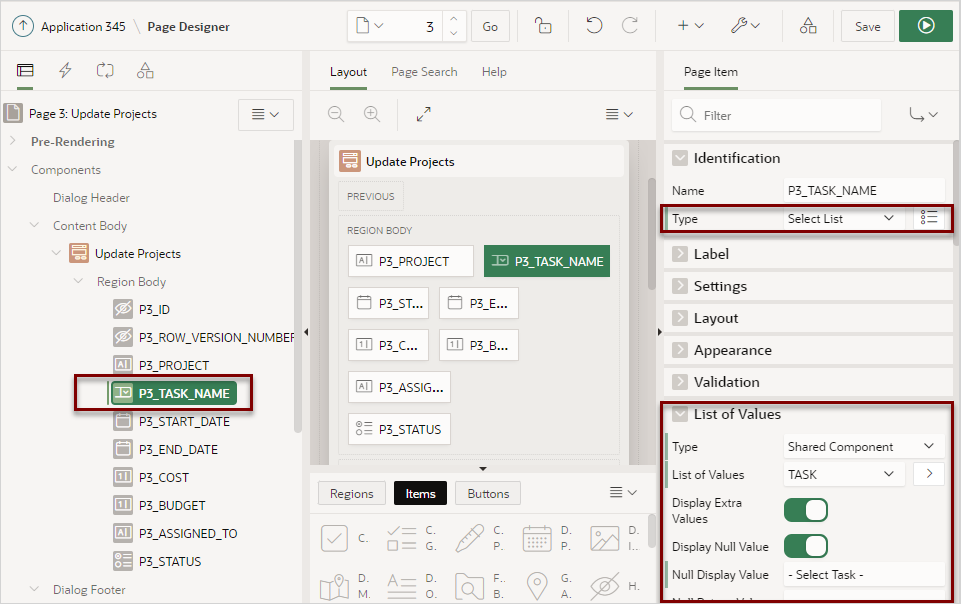Open the rendering tree options menu
The width and height of the screenshot is (961, 604).
[x=265, y=115]
